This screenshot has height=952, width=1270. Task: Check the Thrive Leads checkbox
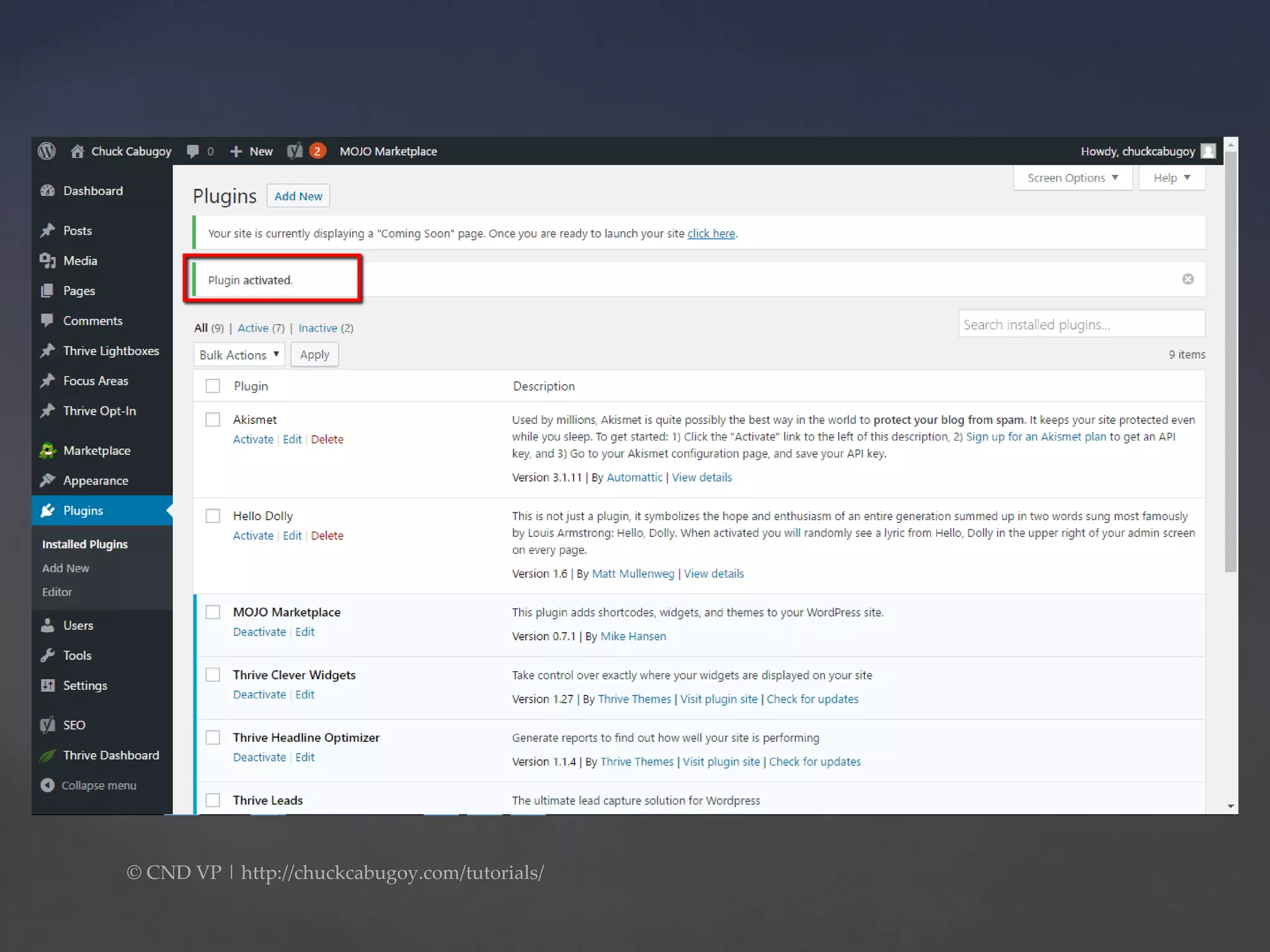(x=213, y=800)
